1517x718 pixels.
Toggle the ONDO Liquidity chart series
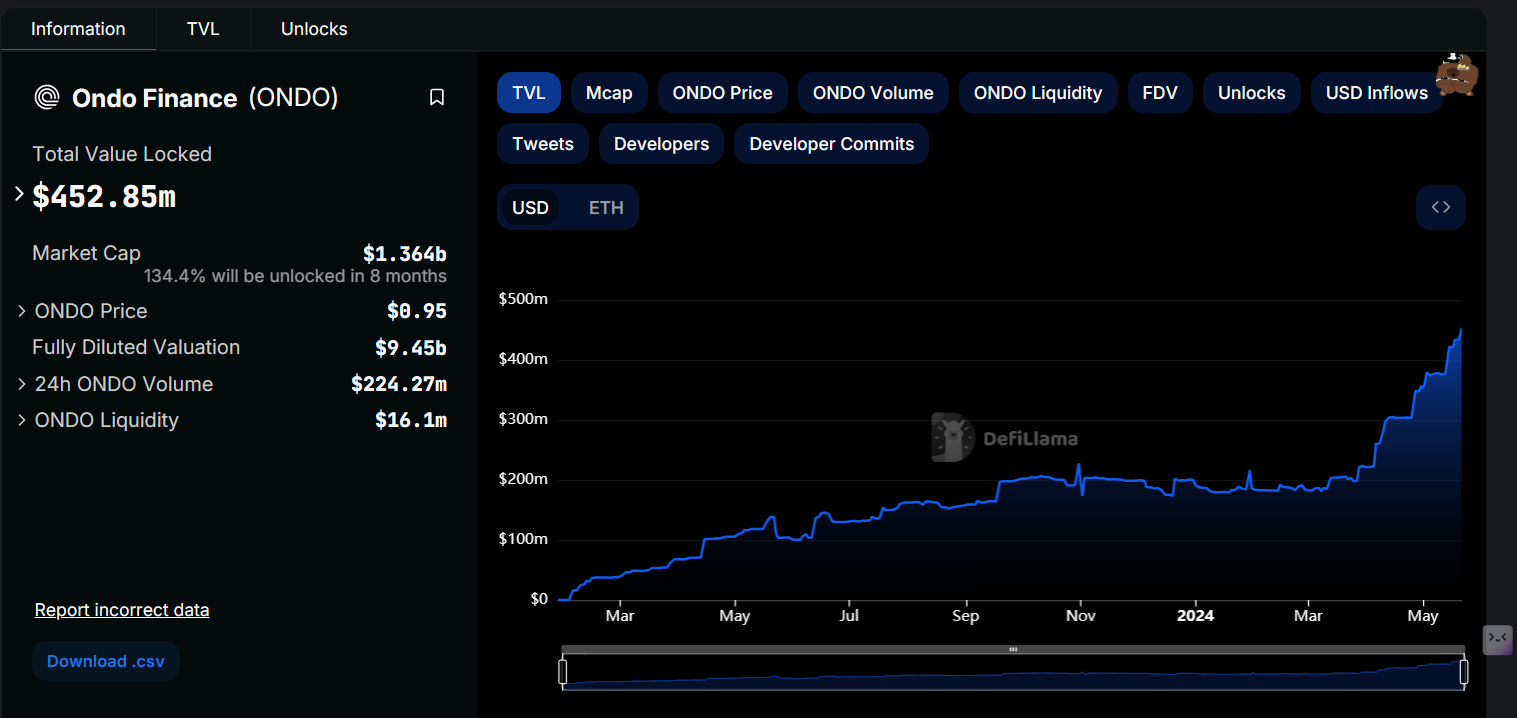point(1038,93)
